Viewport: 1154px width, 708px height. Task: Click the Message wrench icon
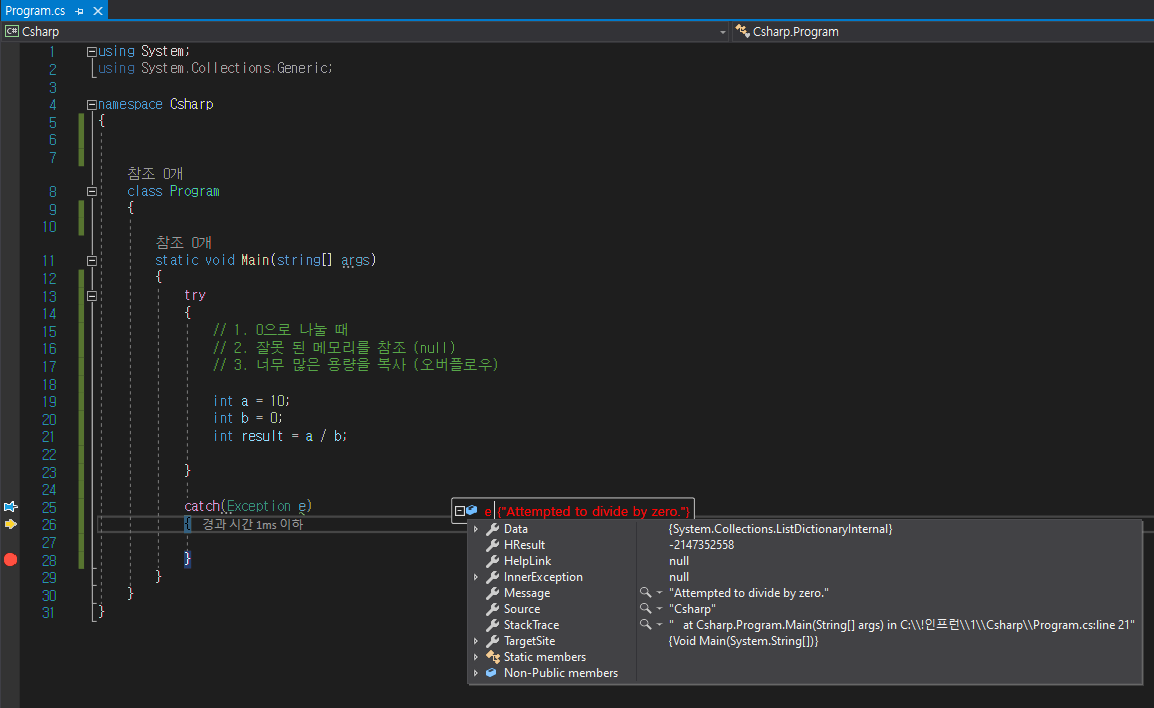point(492,593)
